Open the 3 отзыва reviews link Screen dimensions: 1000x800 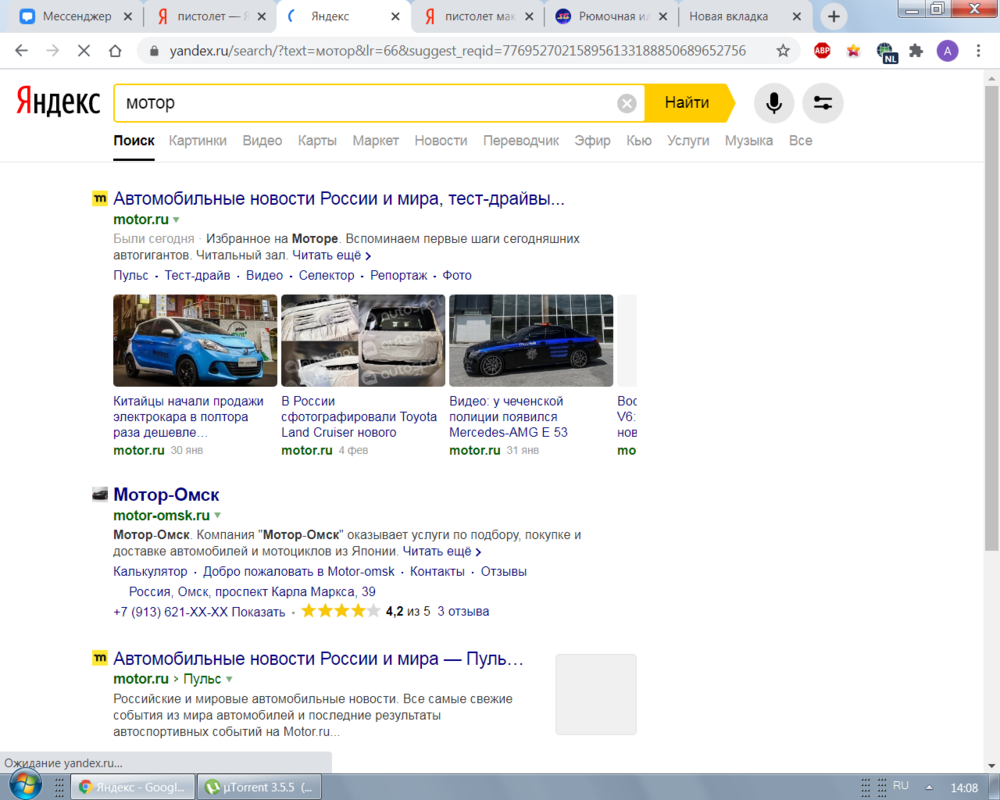[463, 612]
